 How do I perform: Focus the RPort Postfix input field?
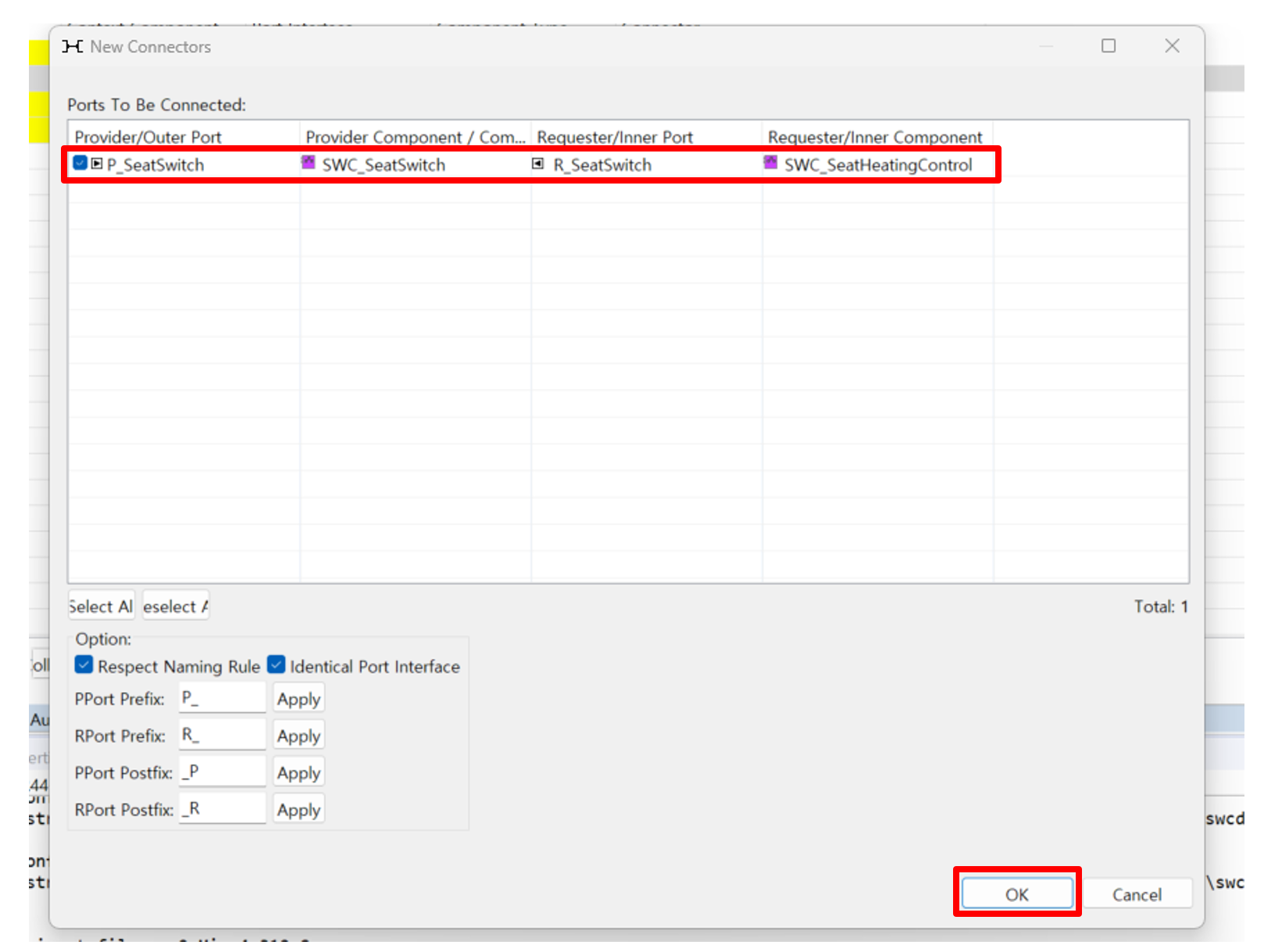(x=223, y=809)
